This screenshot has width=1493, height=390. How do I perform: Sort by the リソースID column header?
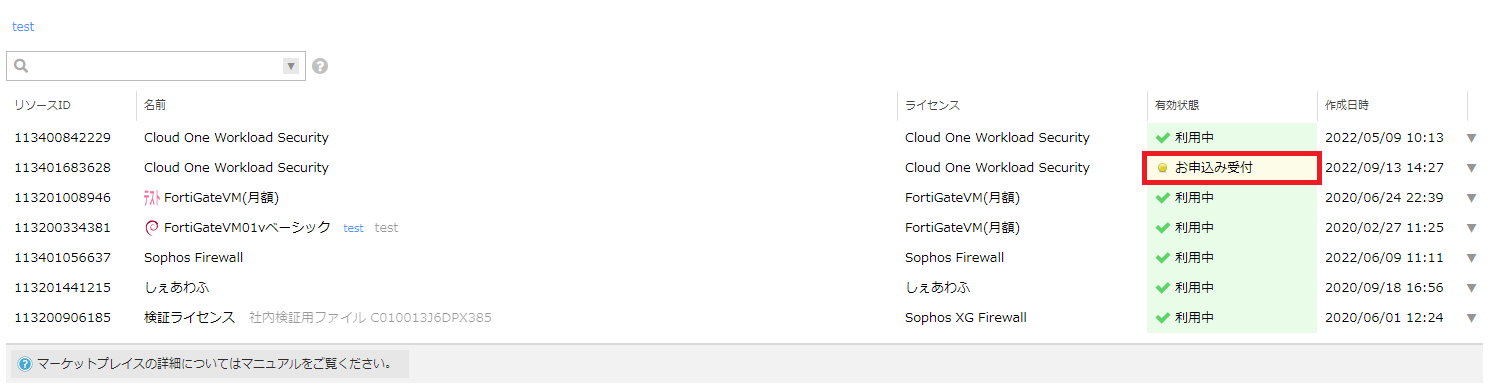coord(42,105)
